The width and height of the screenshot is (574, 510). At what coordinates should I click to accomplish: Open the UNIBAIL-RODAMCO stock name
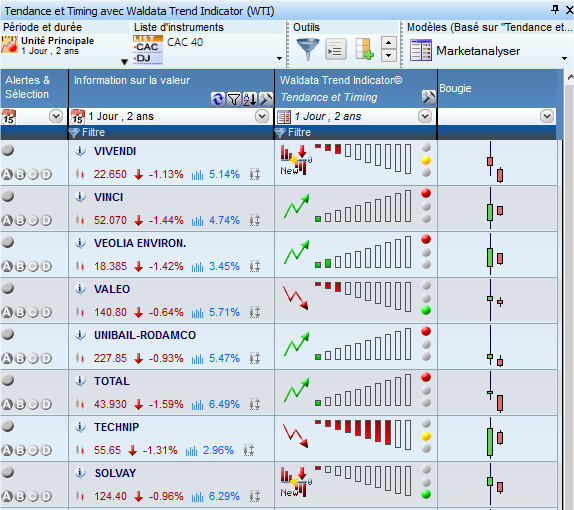145,335
